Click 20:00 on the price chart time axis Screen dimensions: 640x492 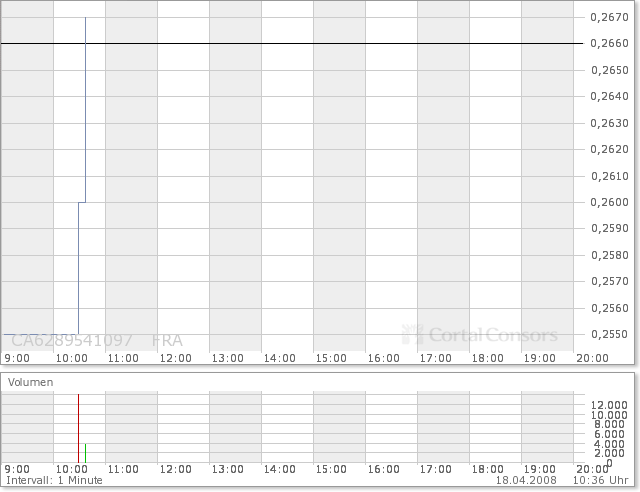pos(592,358)
